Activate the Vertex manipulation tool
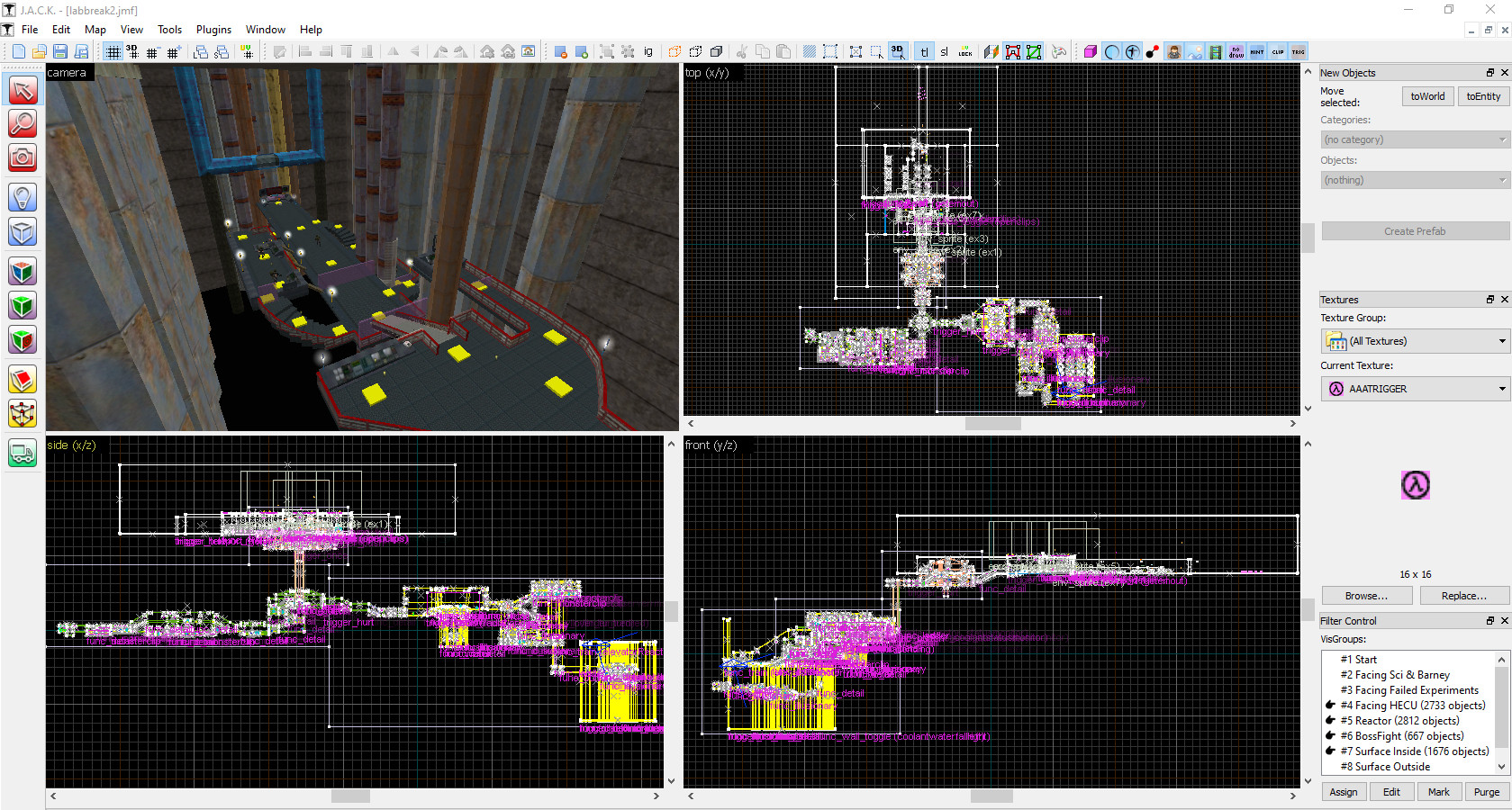The height and width of the screenshot is (810, 1512). [23, 413]
